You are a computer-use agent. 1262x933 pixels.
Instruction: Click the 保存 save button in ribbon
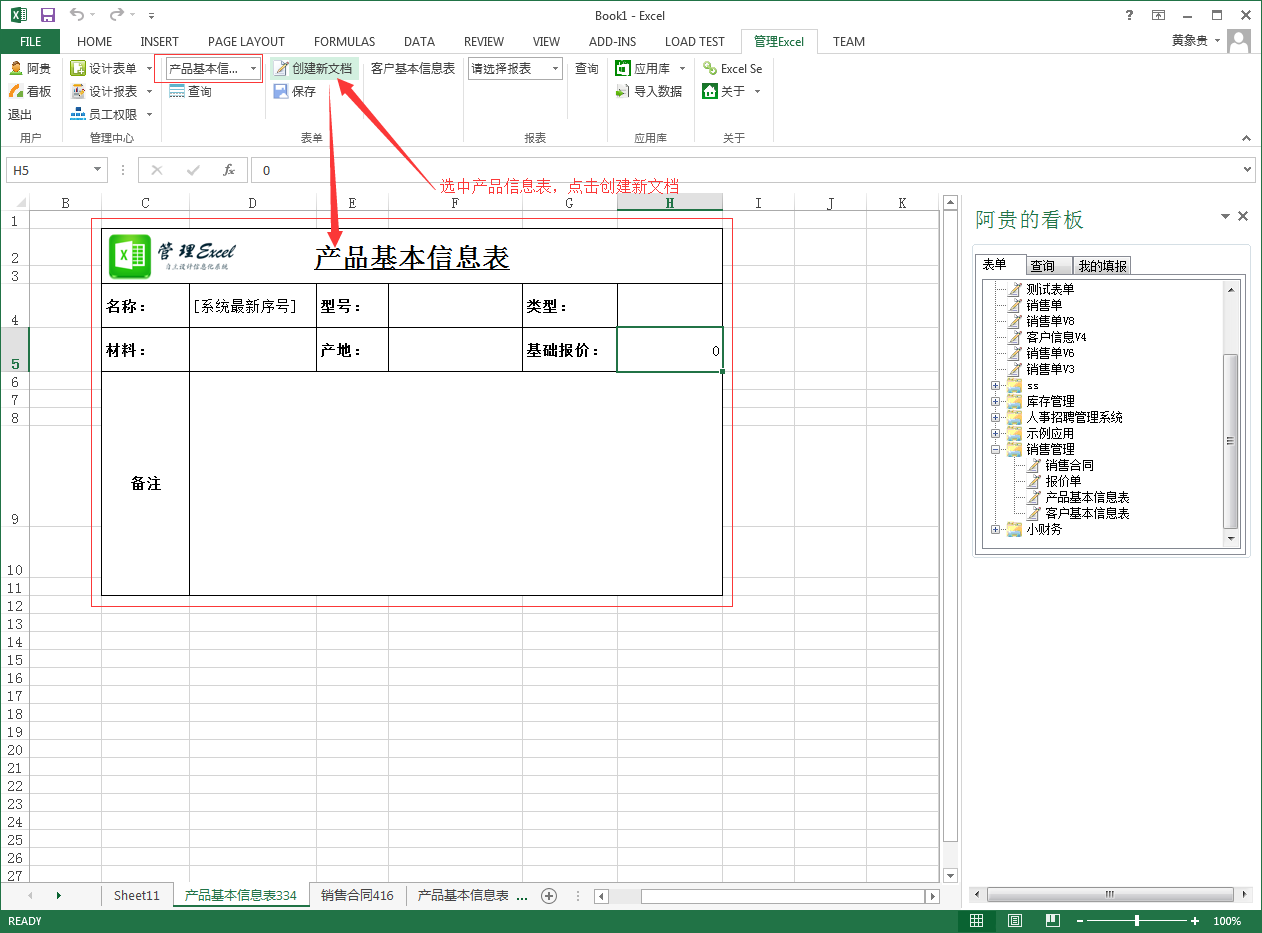click(x=295, y=91)
